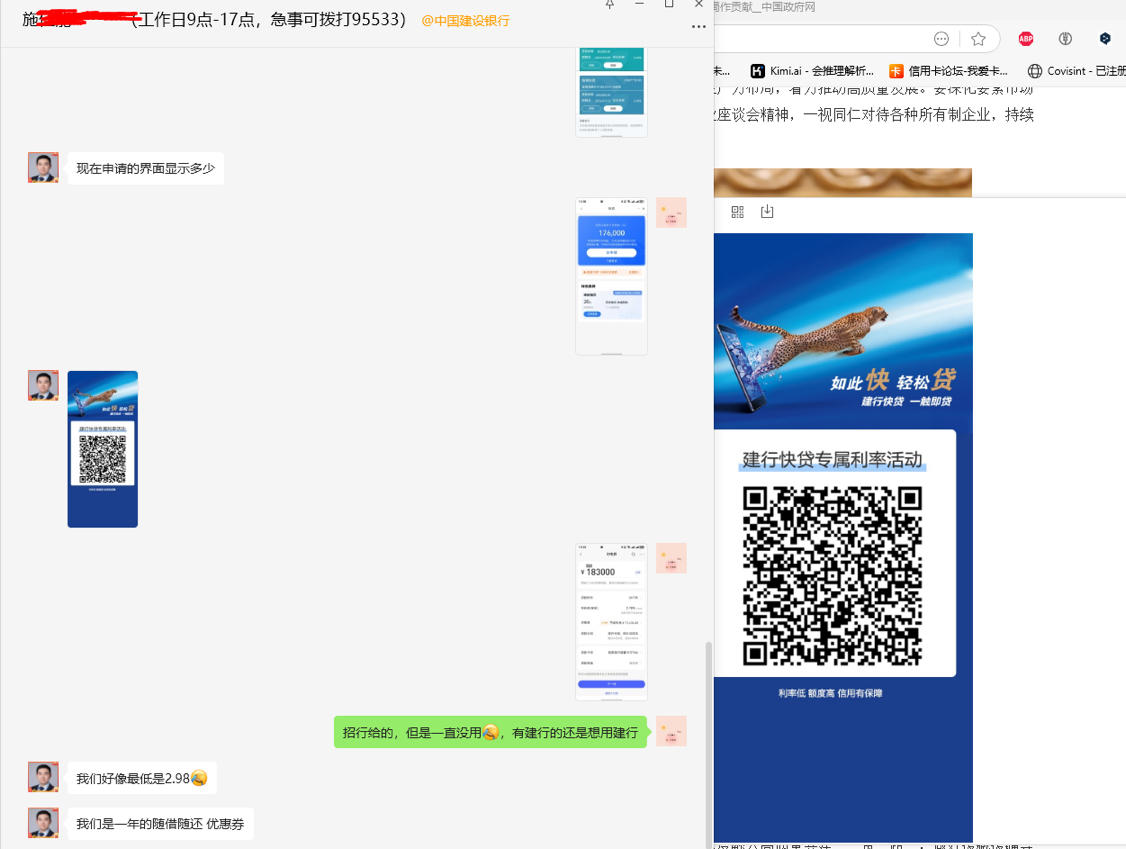This screenshot has height=849, width=1126.
Task: Open the 信用卡论坛-我爱卡 bookmark
Action: coord(948,71)
